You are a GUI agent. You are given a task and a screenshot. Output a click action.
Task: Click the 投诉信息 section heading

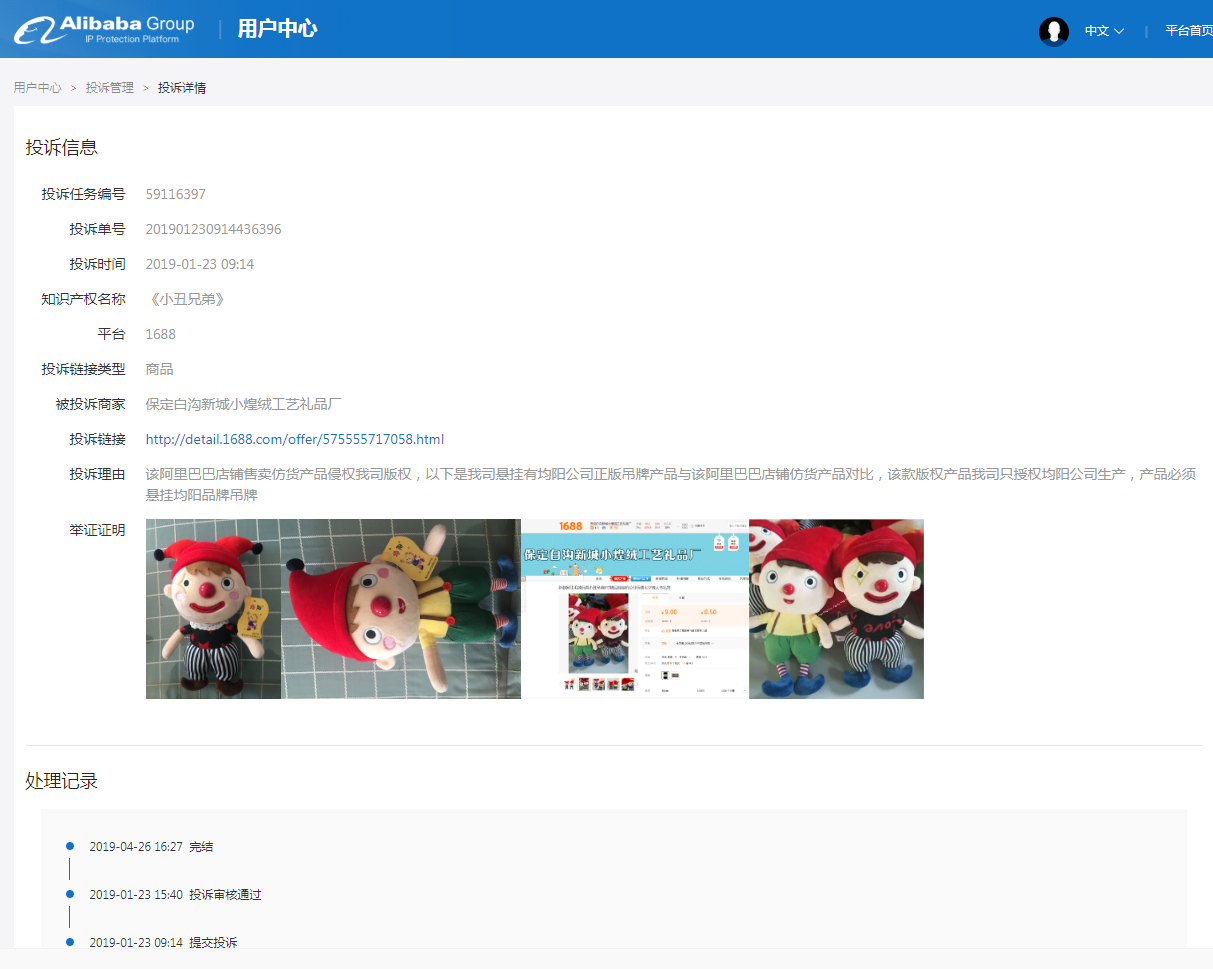[61, 148]
